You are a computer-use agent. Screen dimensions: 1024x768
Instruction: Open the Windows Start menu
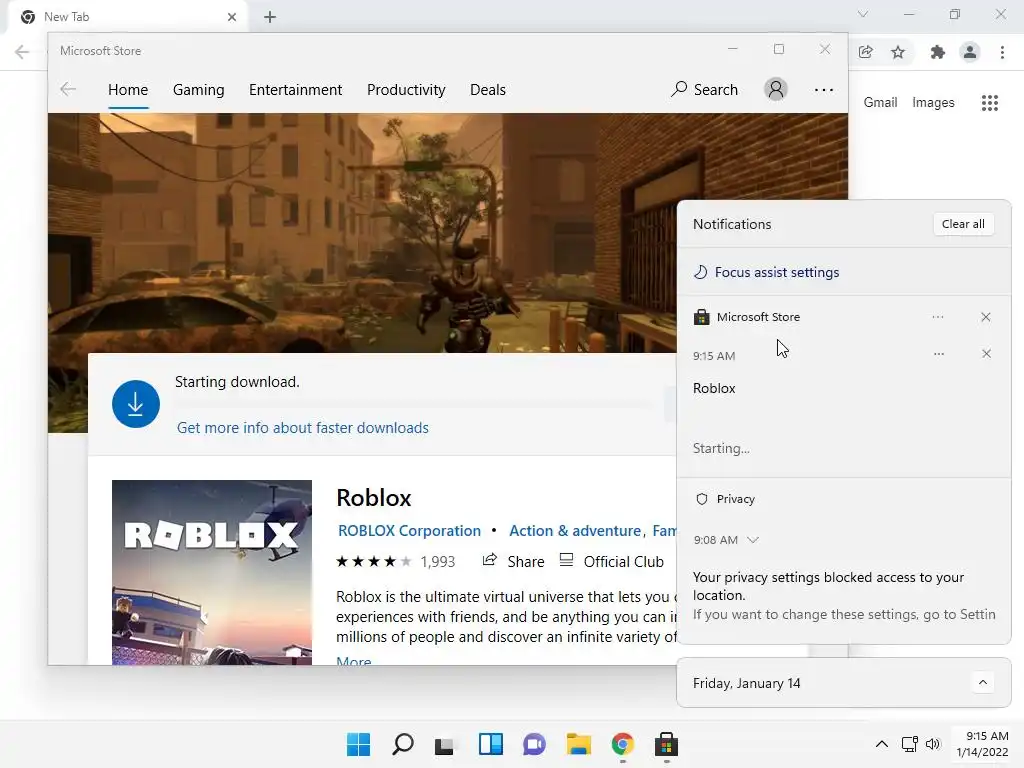[359, 744]
